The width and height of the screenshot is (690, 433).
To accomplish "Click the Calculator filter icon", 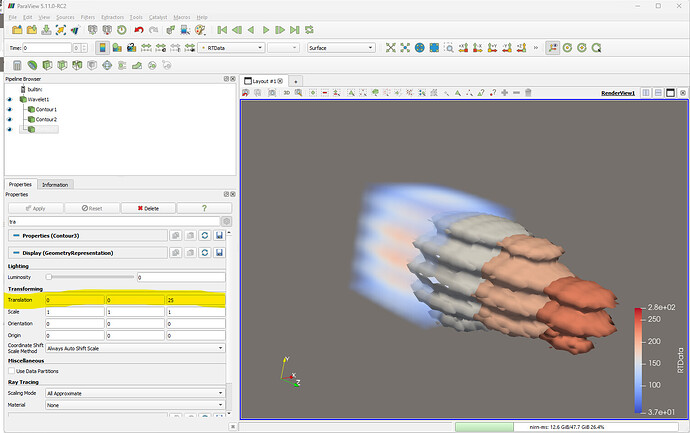I will pos(17,66).
